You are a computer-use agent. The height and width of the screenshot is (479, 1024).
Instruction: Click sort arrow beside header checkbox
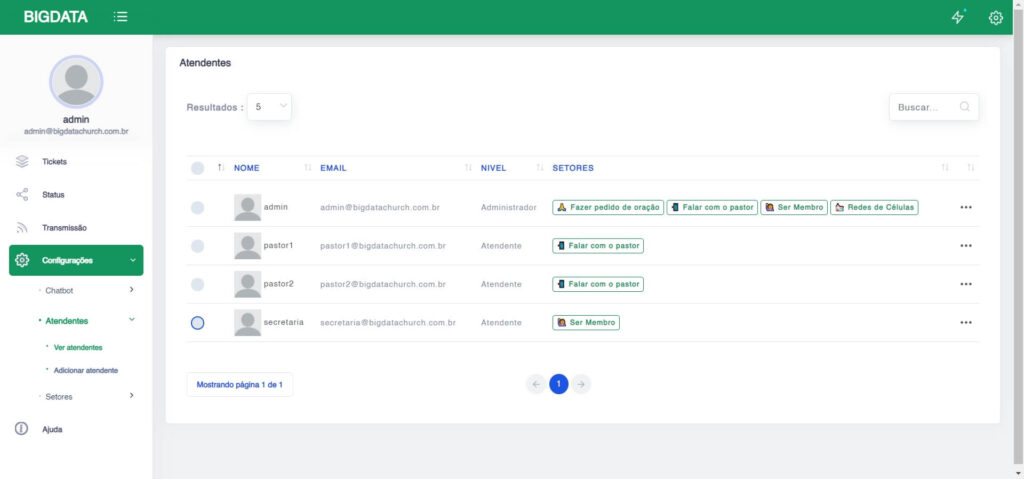pos(221,168)
